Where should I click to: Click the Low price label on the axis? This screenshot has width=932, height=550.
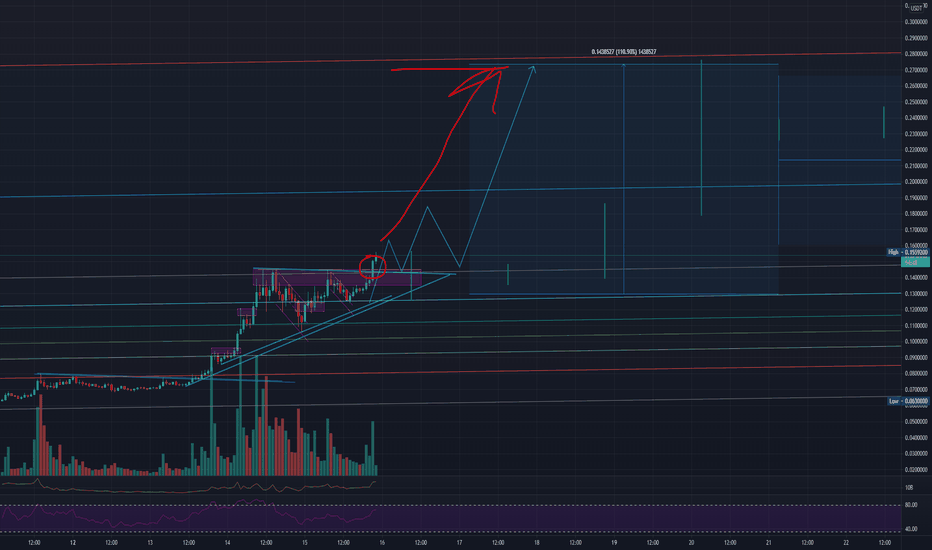click(x=908, y=401)
